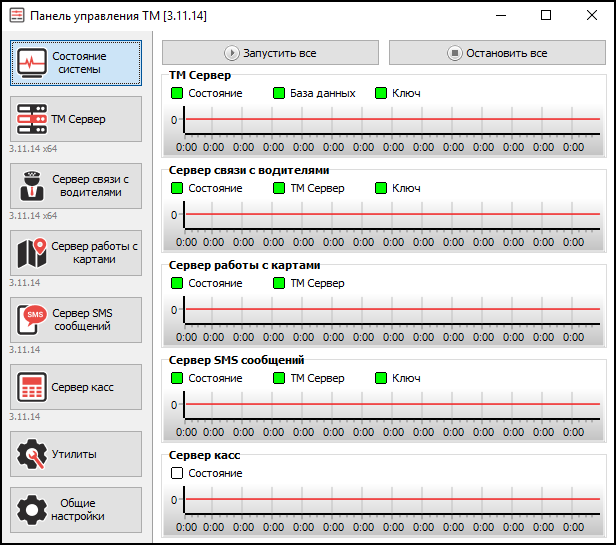Click the Состояние системы monitor icon
Screen dimensions: 616x545
(x=33, y=63)
